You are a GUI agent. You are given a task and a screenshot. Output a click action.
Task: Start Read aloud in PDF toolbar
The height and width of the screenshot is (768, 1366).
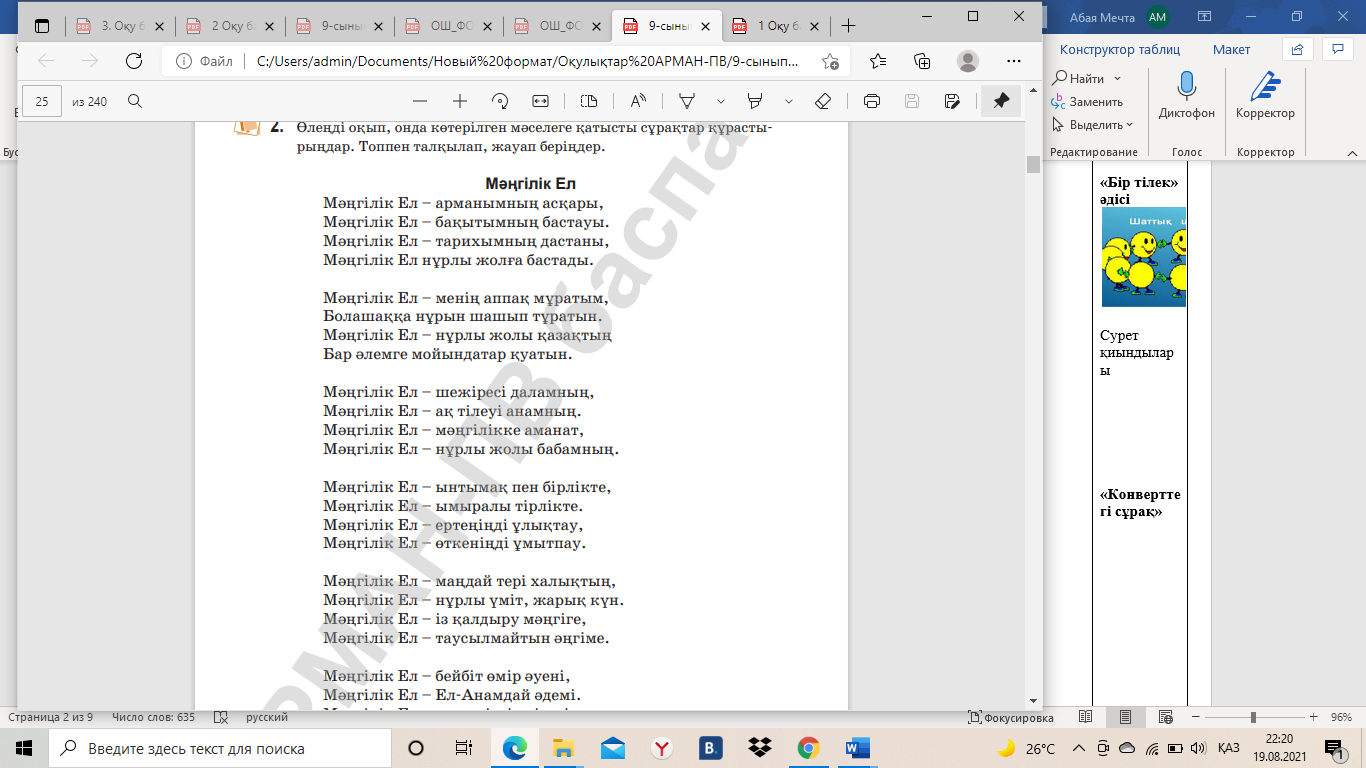pyautogui.click(x=638, y=101)
